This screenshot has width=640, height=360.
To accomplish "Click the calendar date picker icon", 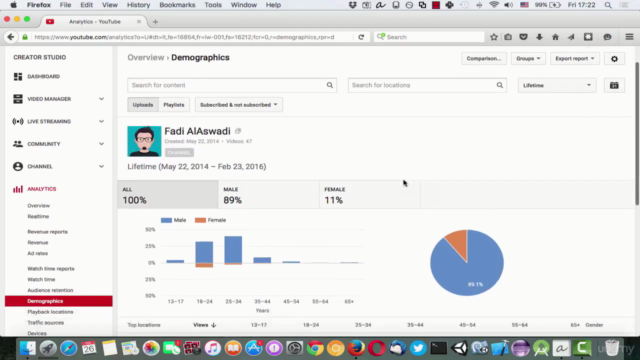I will [x=614, y=85].
